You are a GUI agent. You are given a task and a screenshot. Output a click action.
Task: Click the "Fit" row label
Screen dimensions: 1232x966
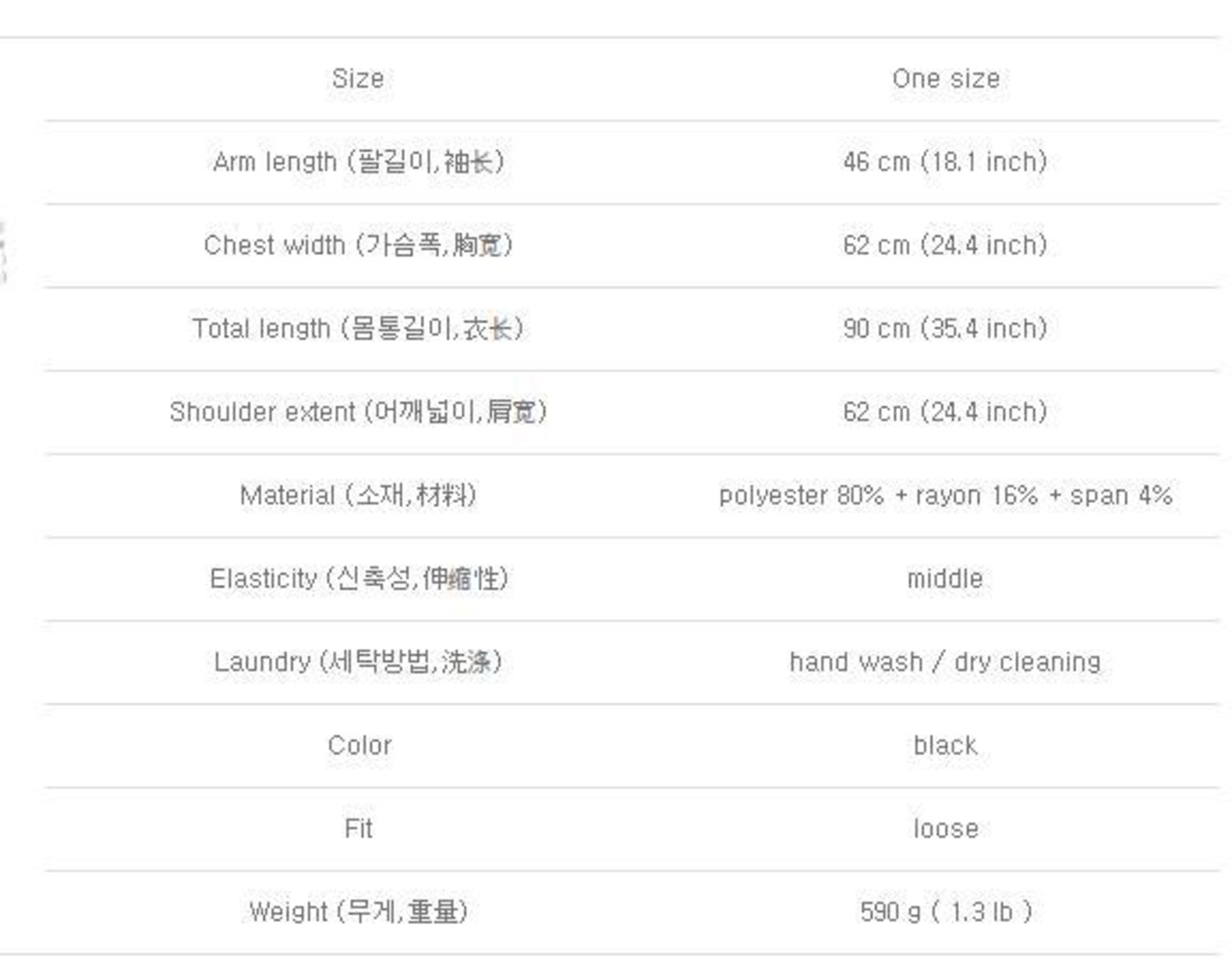coord(358,828)
